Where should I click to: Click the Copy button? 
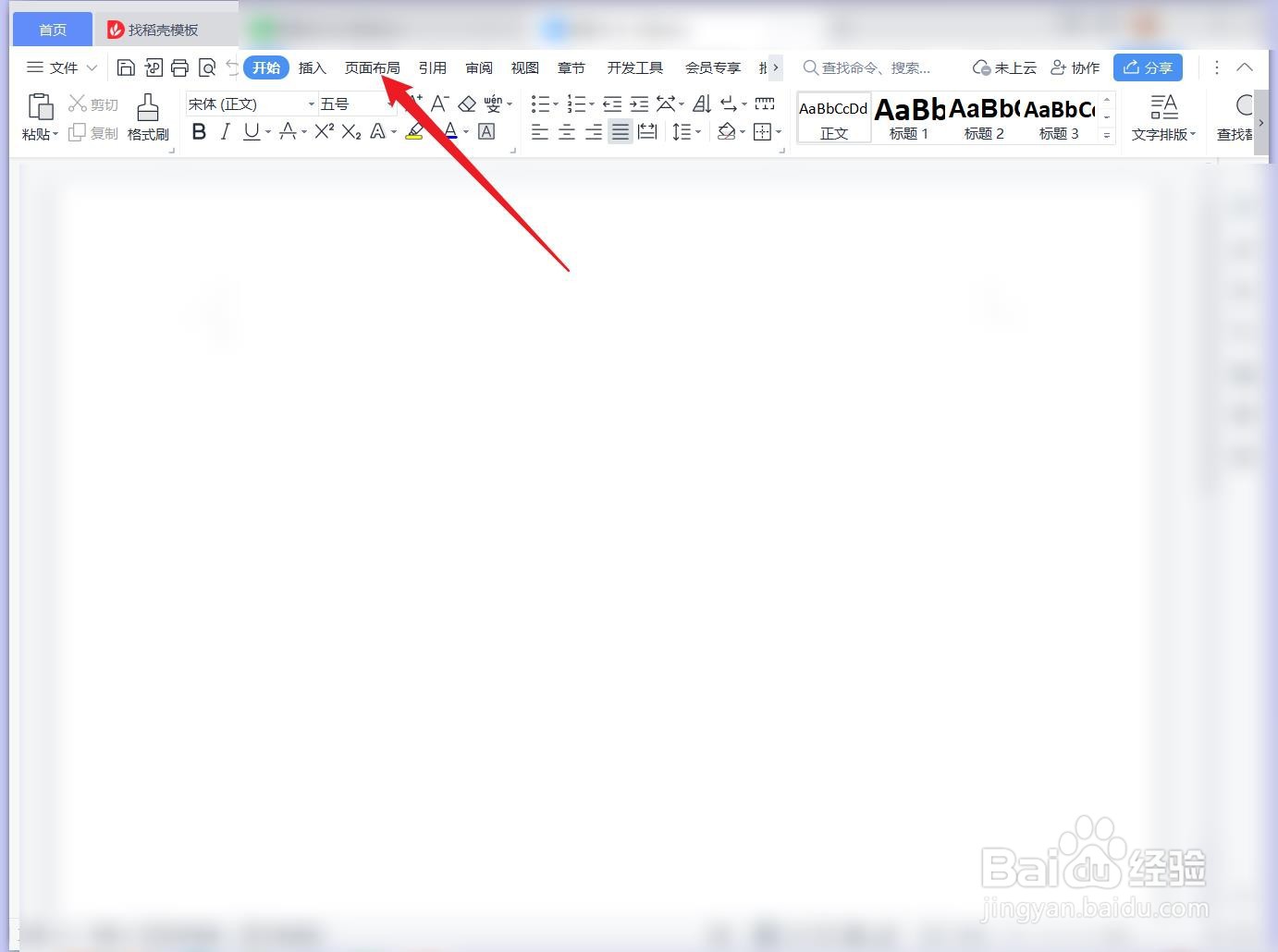(x=93, y=133)
